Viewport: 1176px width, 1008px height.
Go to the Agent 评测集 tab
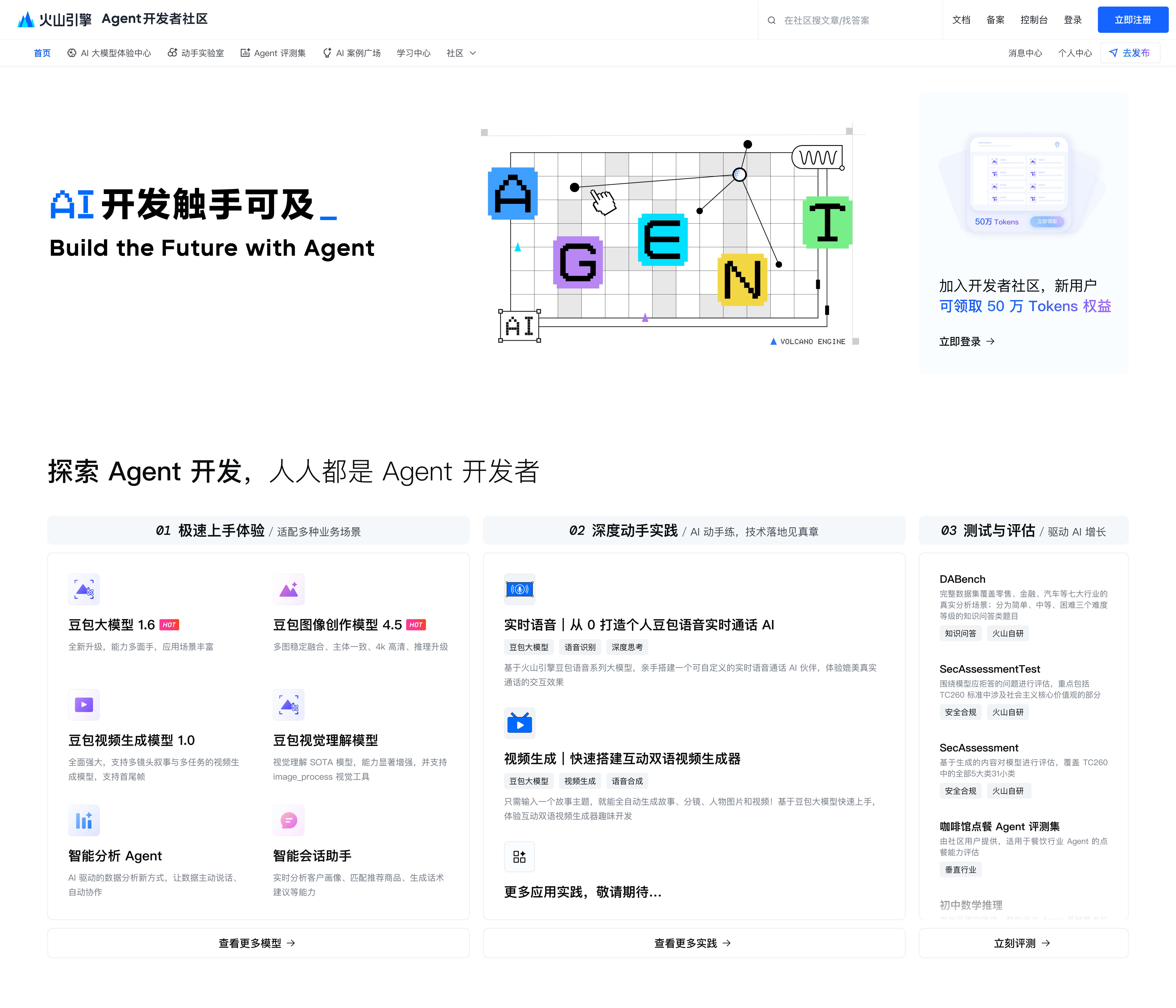coord(273,53)
